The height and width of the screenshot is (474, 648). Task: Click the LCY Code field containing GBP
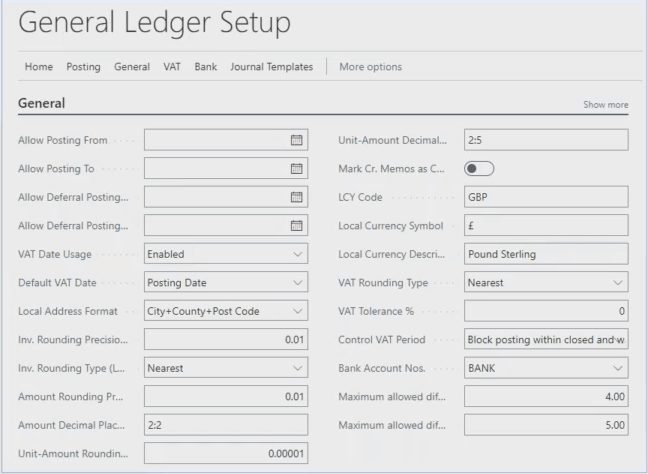click(x=545, y=197)
